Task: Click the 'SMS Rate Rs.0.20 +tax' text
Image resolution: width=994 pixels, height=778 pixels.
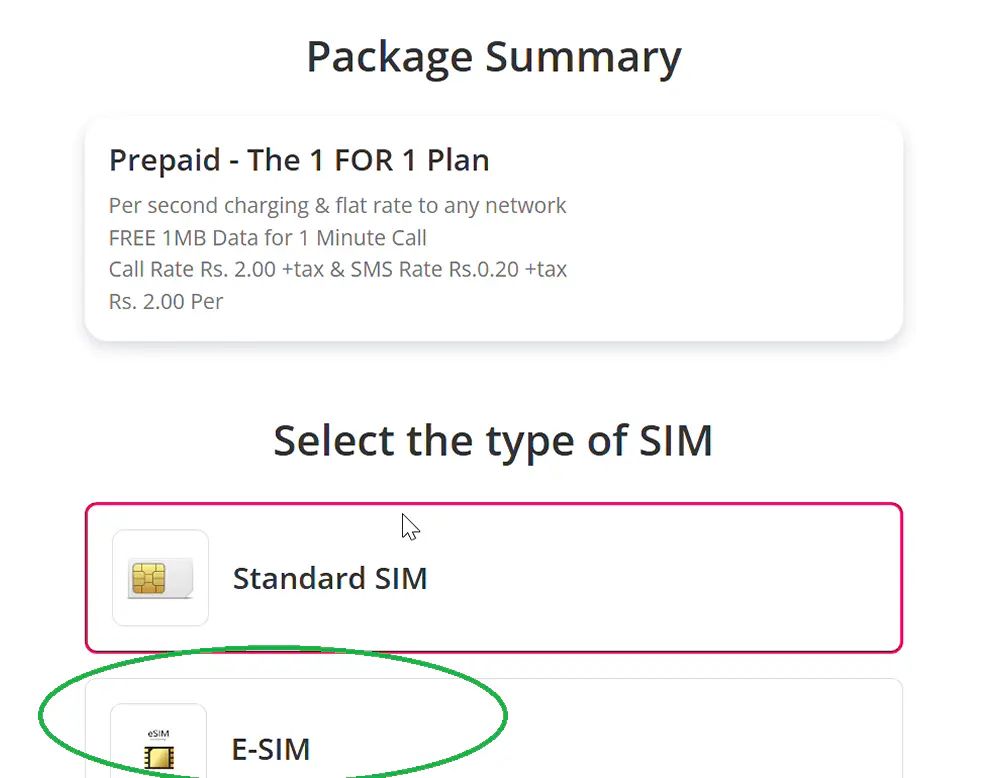Action: tap(458, 270)
